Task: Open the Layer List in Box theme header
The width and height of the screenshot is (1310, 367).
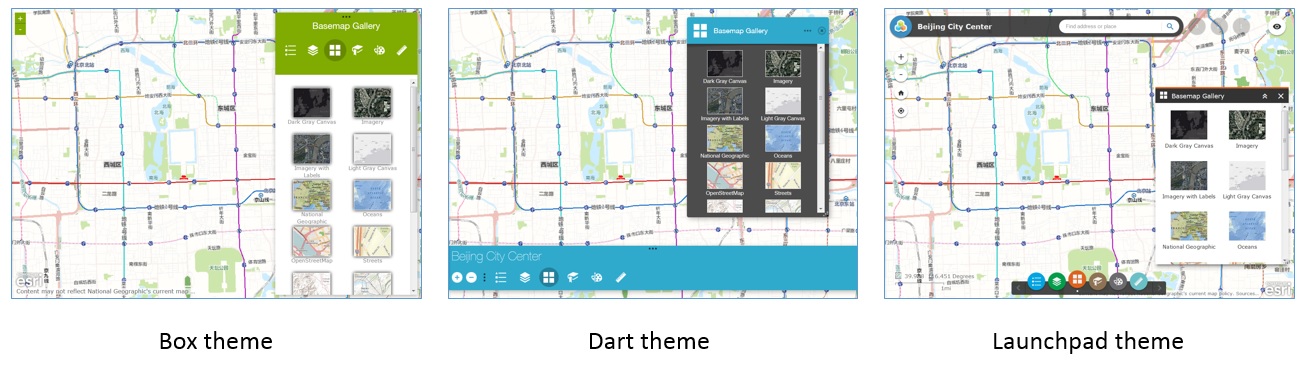Action: point(313,50)
